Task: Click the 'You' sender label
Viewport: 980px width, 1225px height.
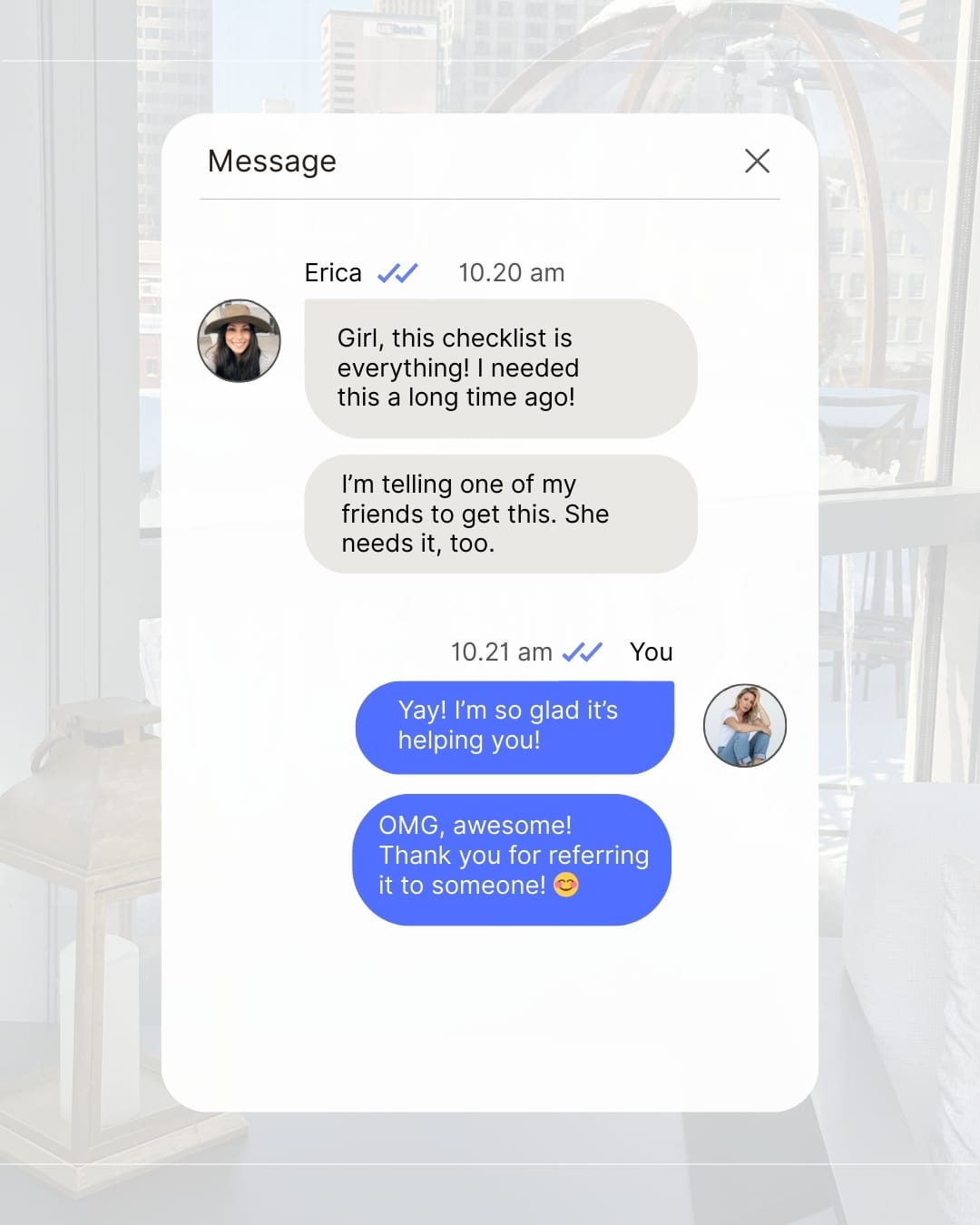Action: [x=652, y=652]
